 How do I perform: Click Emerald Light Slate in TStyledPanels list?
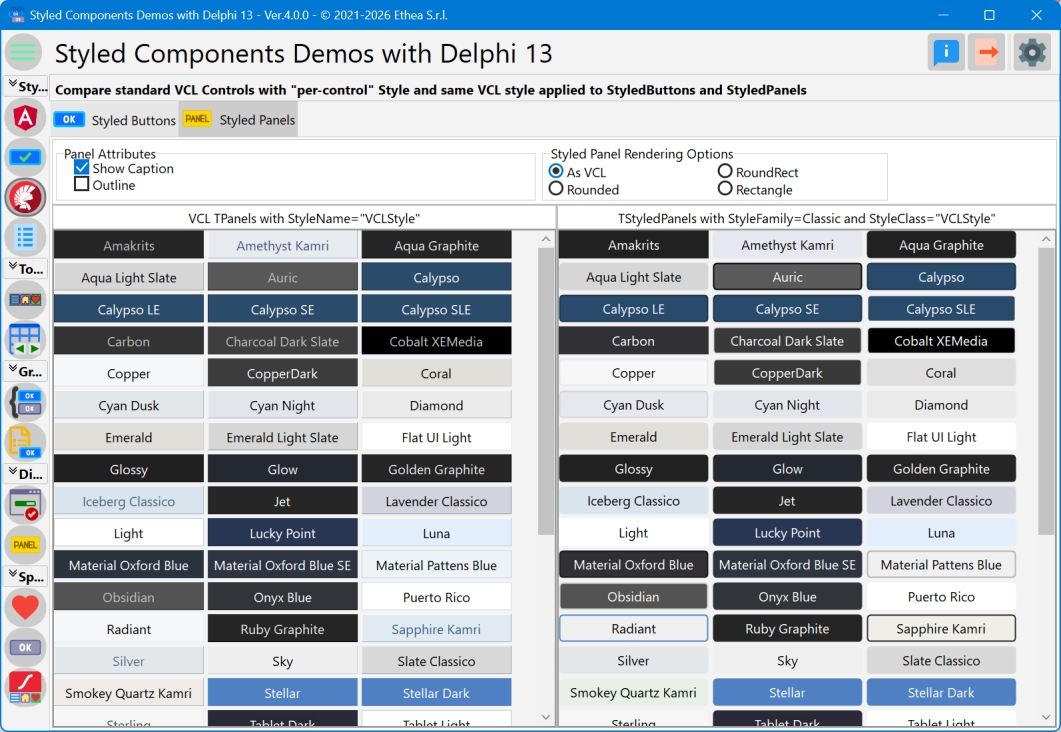(788, 436)
